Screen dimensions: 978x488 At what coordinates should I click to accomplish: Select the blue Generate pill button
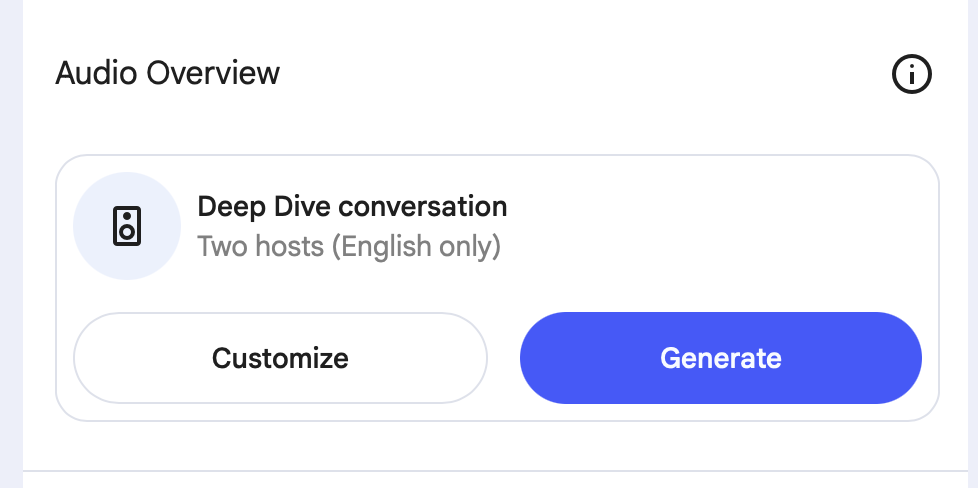pos(720,358)
